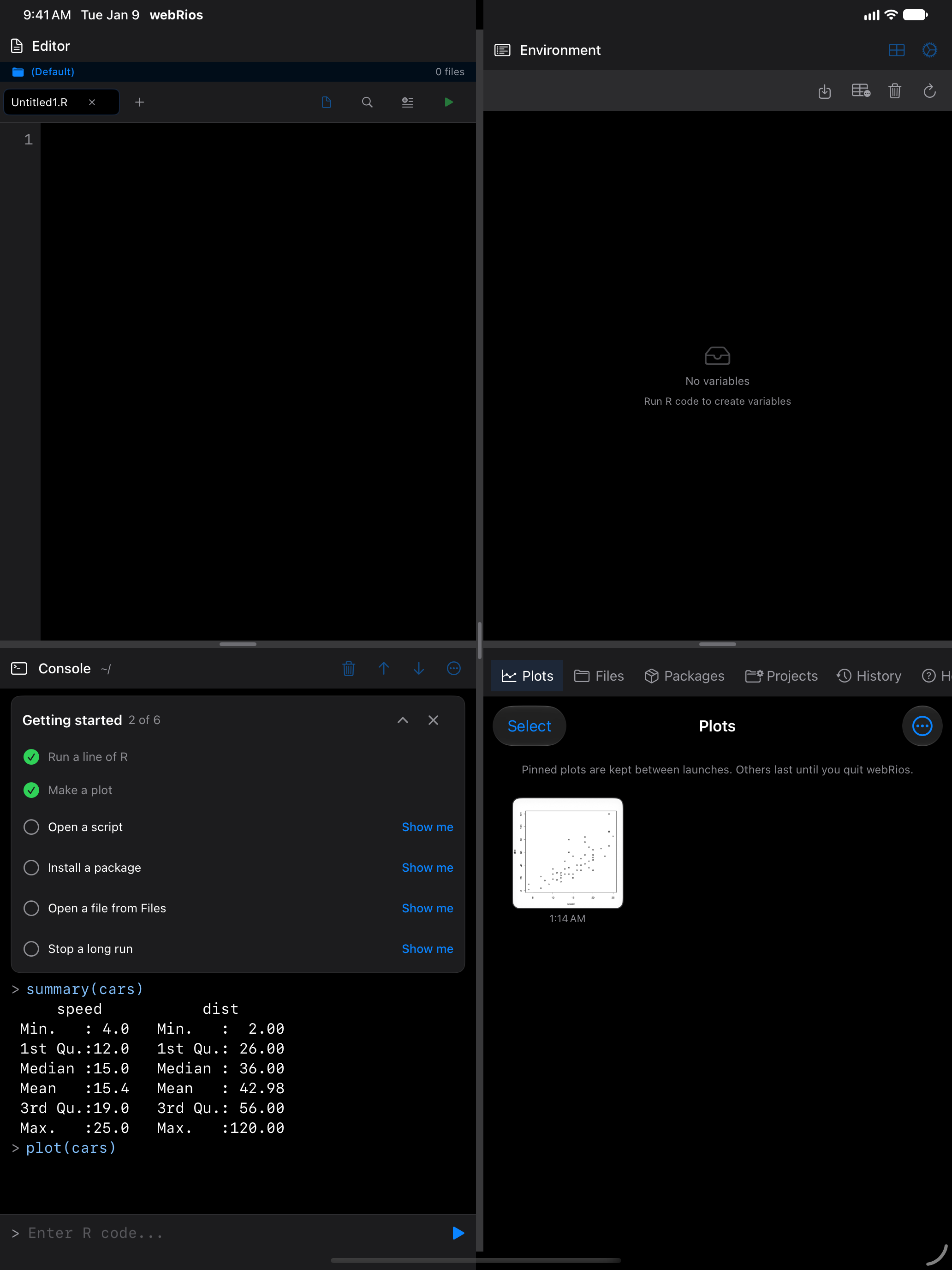Click Show me for Stop a long run

pyautogui.click(x=428, y=948)
